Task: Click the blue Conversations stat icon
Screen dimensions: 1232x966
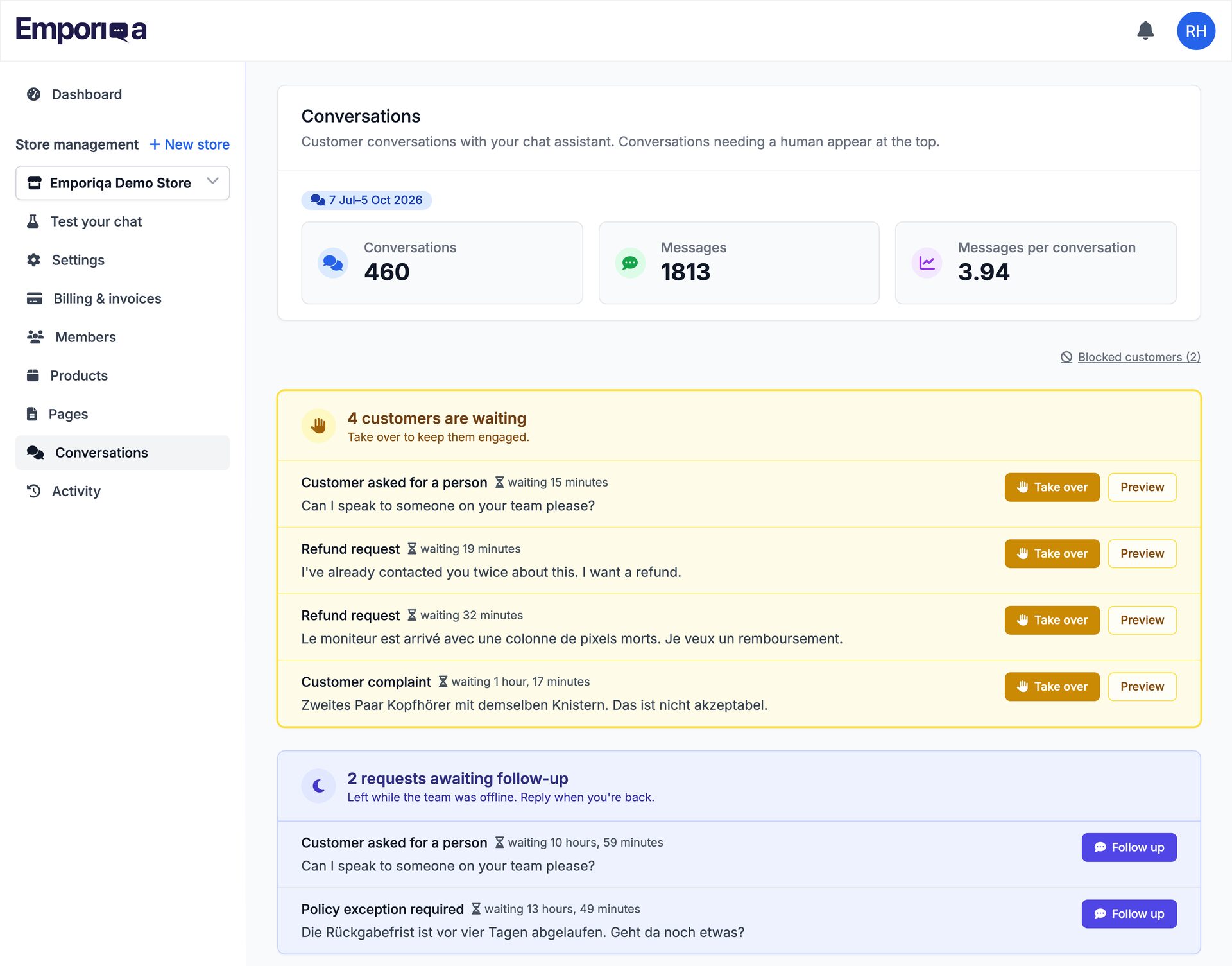Action: pyautogui.click(x=333, y=263)
